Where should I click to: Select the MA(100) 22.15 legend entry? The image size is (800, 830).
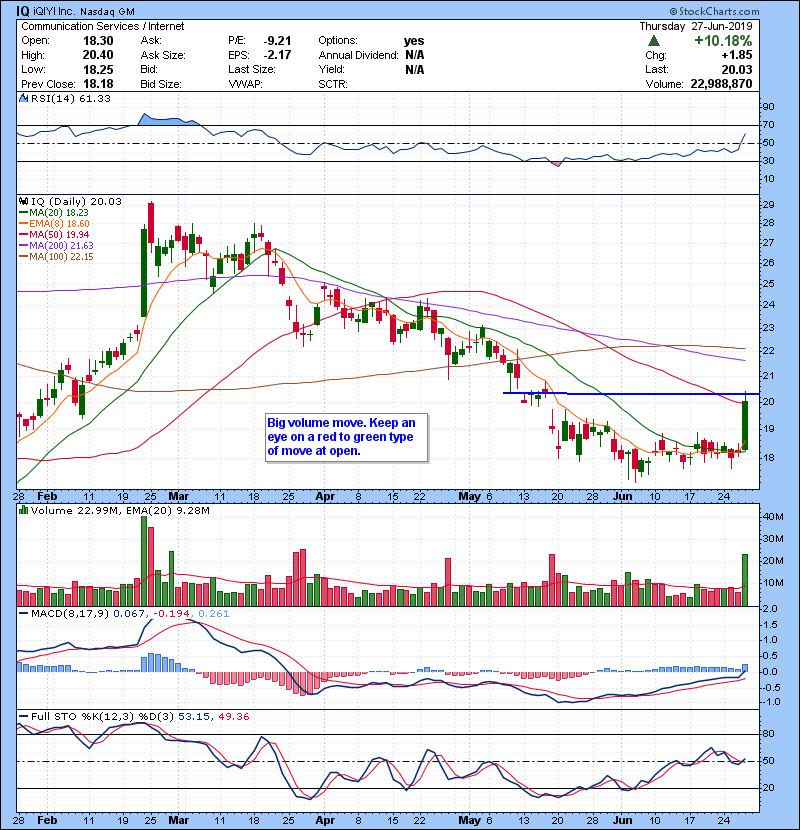pyautogui.click(x=56, y=257)
